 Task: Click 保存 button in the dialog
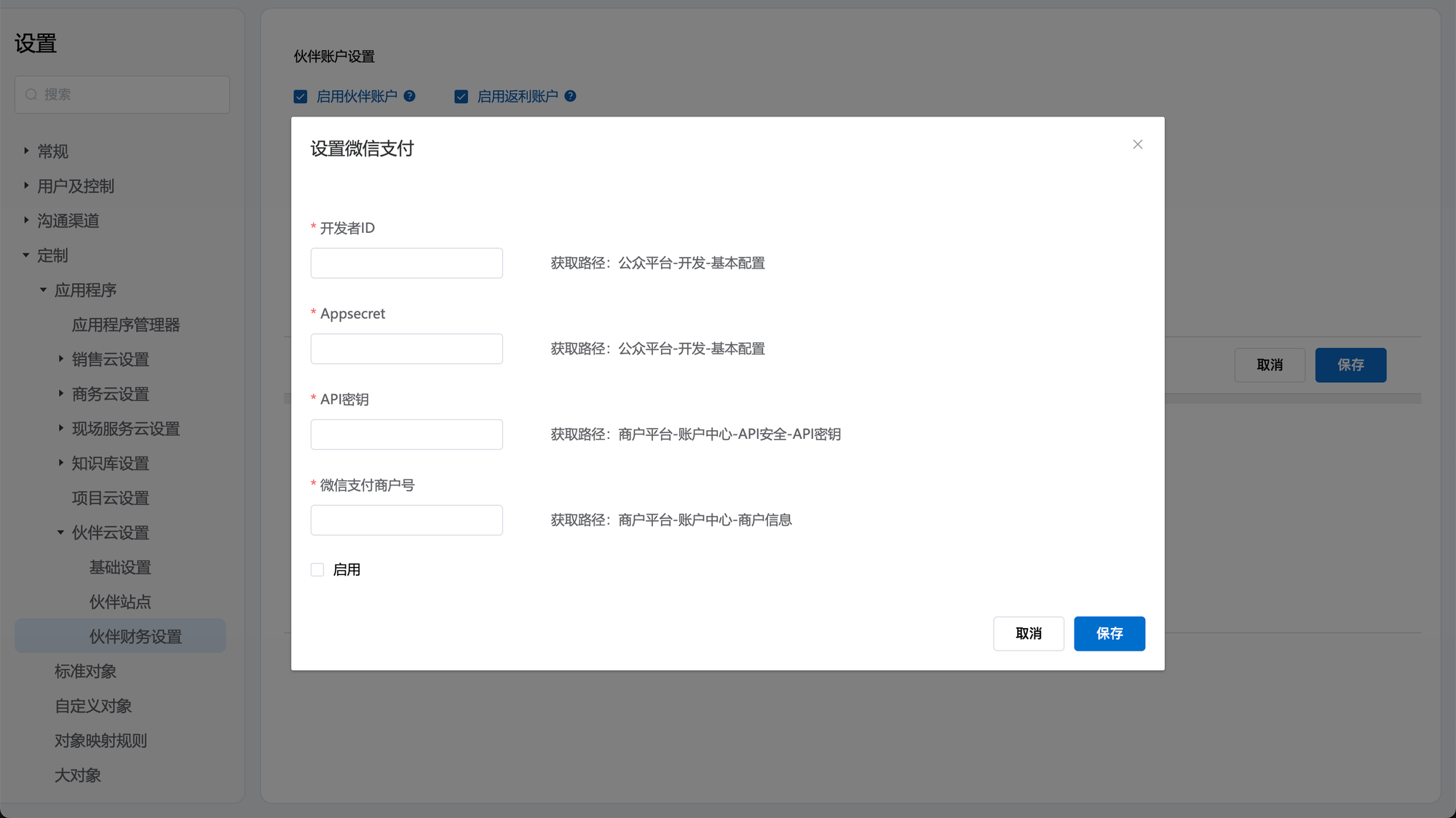1109,633
